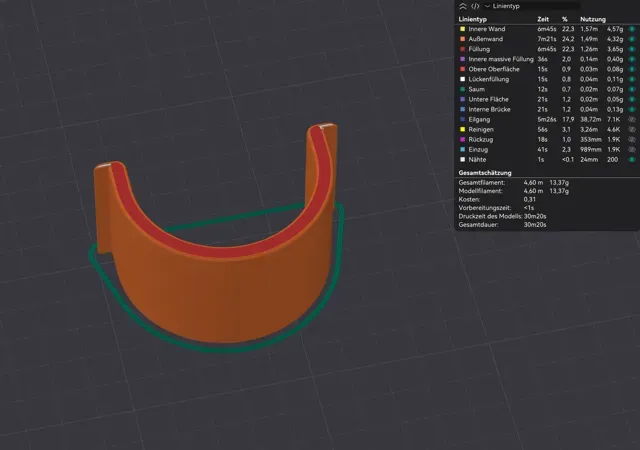Click the violet Untere Fläche swatch

coord(462,99)
